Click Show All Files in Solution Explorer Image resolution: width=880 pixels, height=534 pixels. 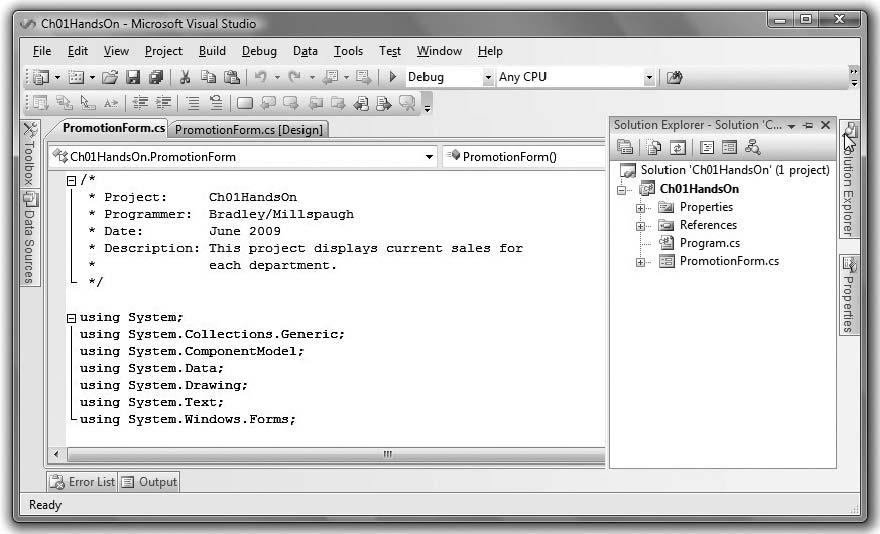tap(654, 147)
